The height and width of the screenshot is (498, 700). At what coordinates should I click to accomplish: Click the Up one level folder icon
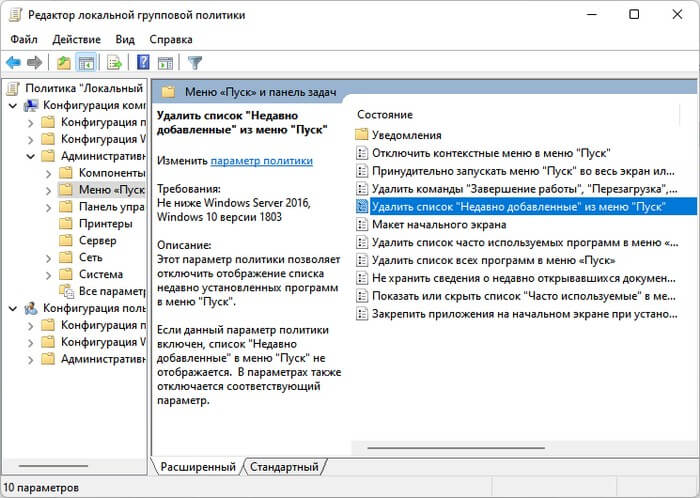(x=64, y=62)
